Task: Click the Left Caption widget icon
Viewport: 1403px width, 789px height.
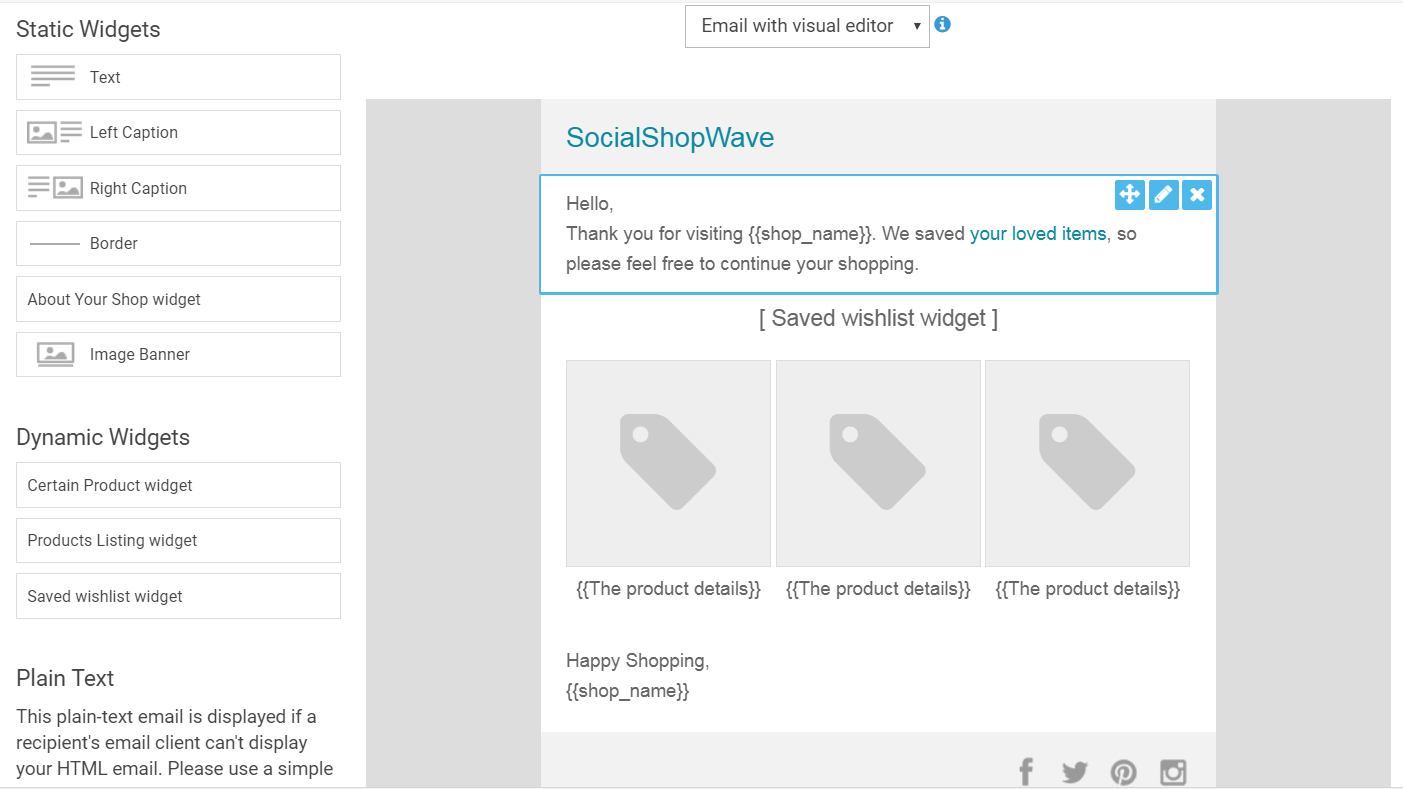Action: tap(54, 132)
